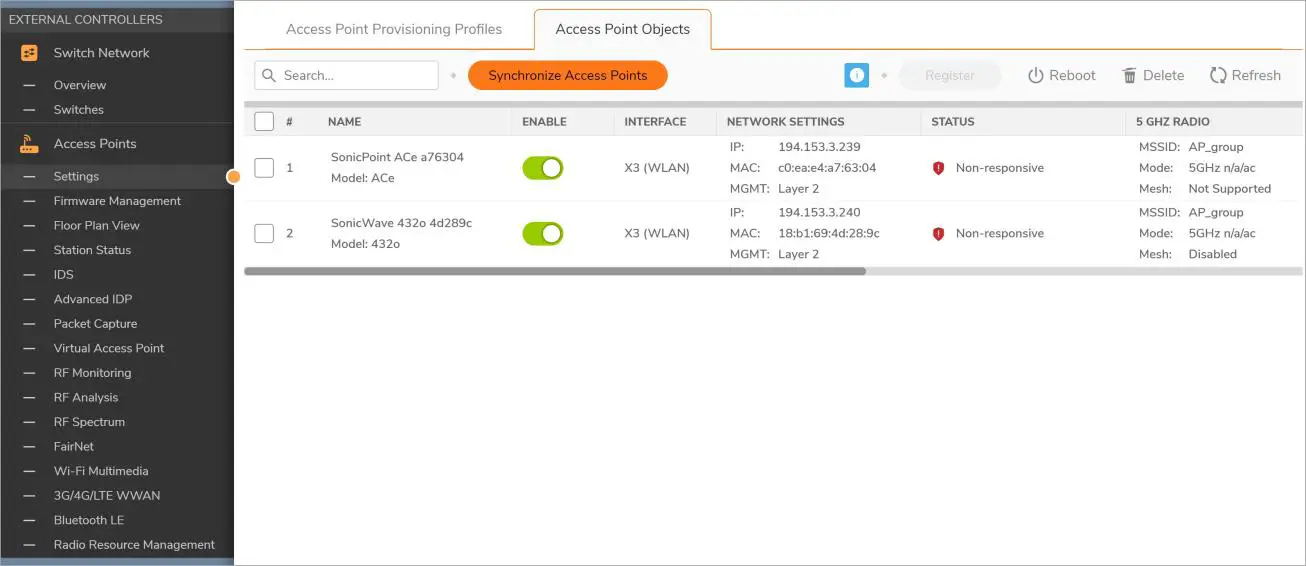
Task: Select the name SonicPoint ACe a76304
Action: (x=397, y=158)
